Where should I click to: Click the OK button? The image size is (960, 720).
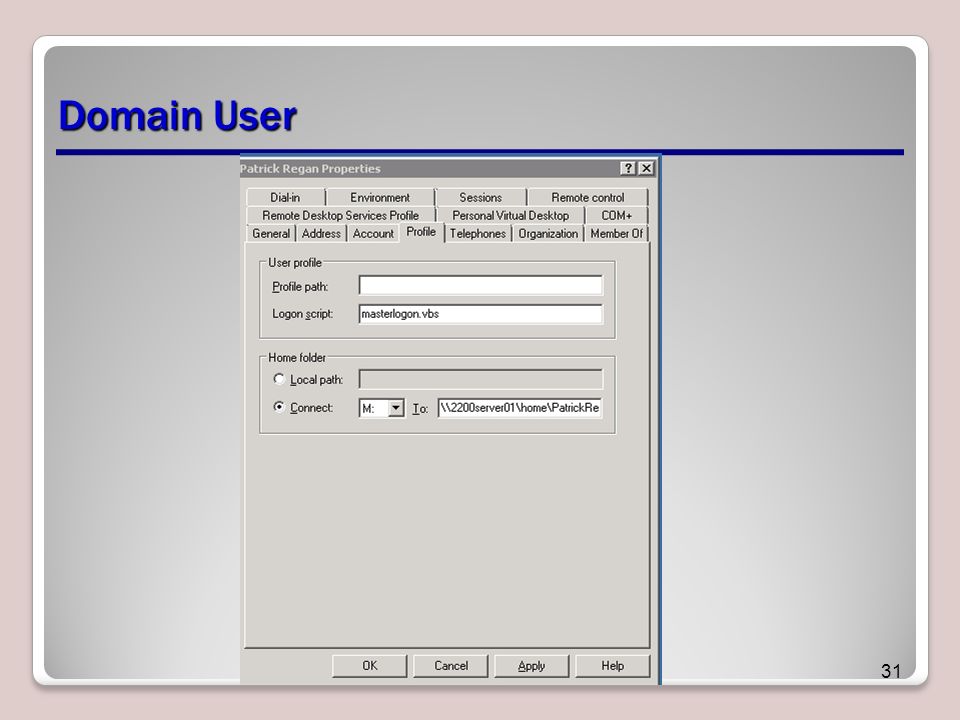coord(370,666)
